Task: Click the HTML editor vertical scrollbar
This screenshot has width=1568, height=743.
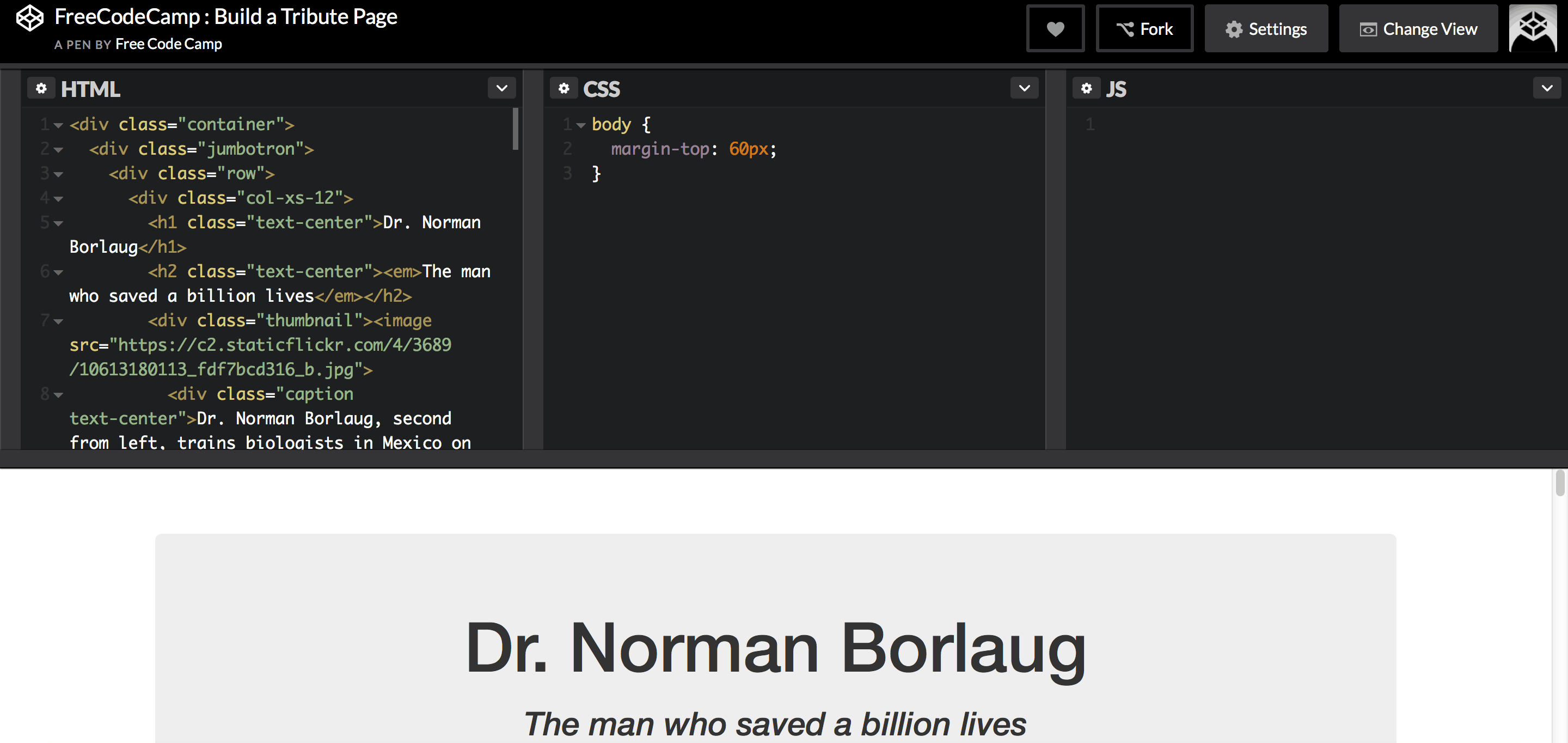Action: pyautogui.click(x=516, y=129)
